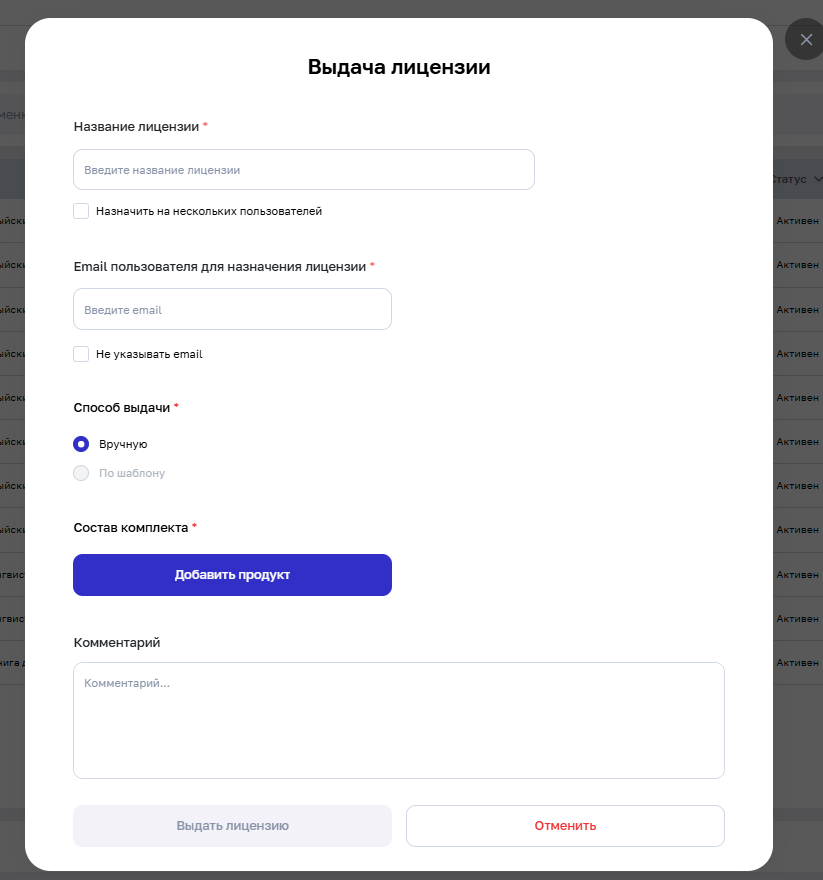Expand the Статус column chevron
Viewport: 823px width, 880px height.
coord(818,179)
